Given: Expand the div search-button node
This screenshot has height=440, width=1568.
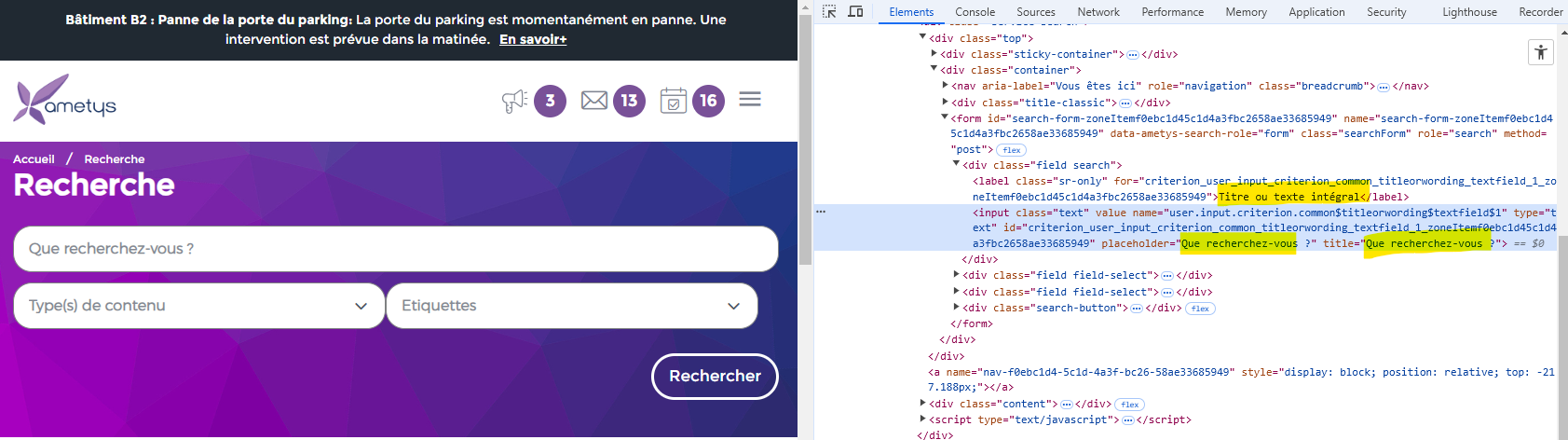Looking at the screenshot, I should click(956, 308).
